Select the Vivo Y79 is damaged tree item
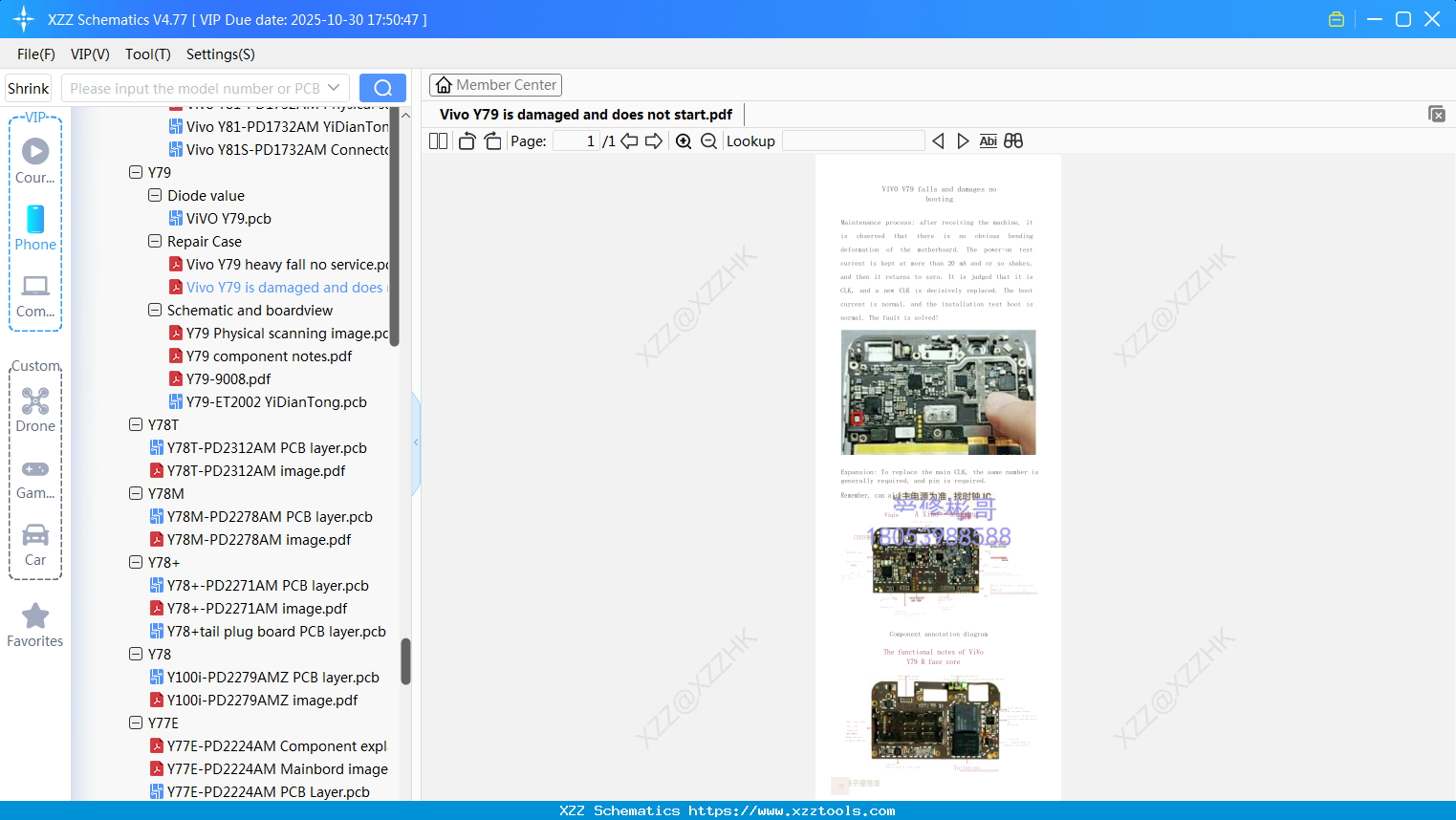Viewport: 1456px width, 820px height. 279,288
